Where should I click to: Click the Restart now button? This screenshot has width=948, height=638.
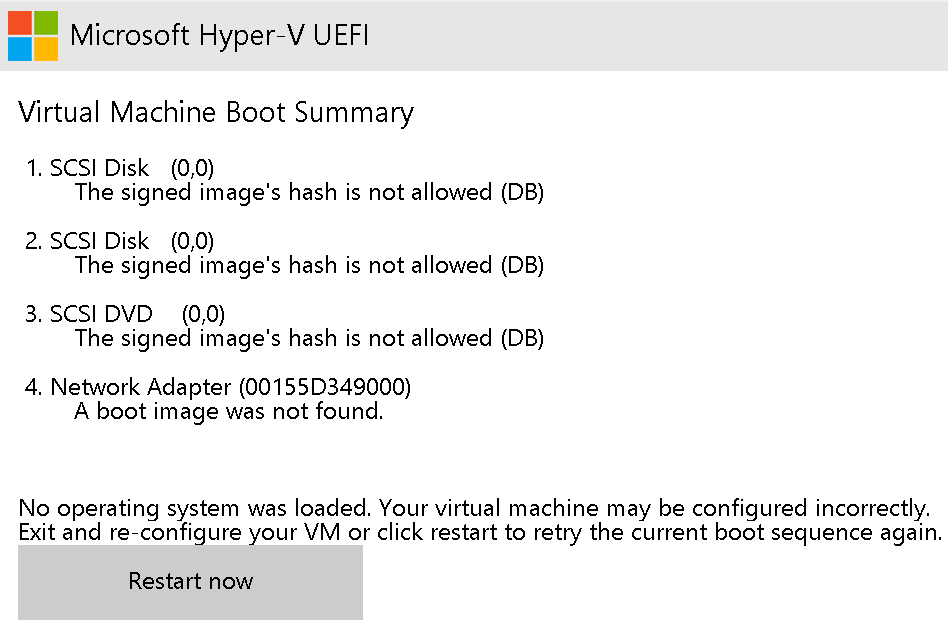click(x=190, y=582)
